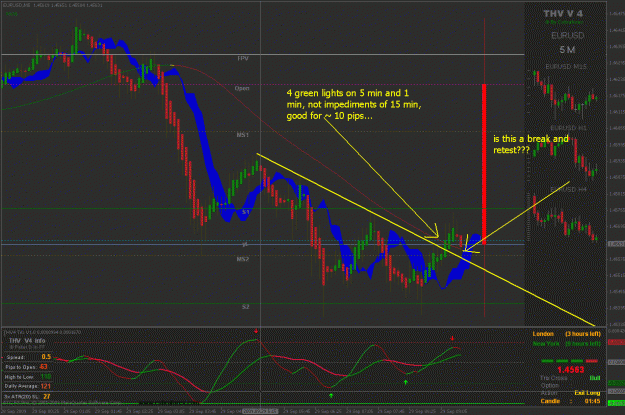Viewport: 625px width, 415px height.
Task: Click the Spread value 0.5
Action: coord(46,357)
